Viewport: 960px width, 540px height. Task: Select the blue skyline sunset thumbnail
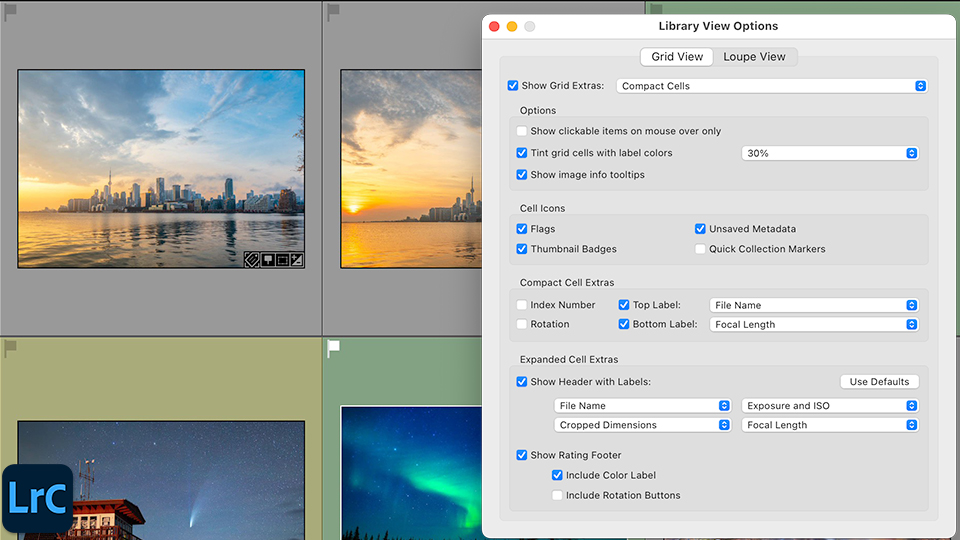coord(161,168)
